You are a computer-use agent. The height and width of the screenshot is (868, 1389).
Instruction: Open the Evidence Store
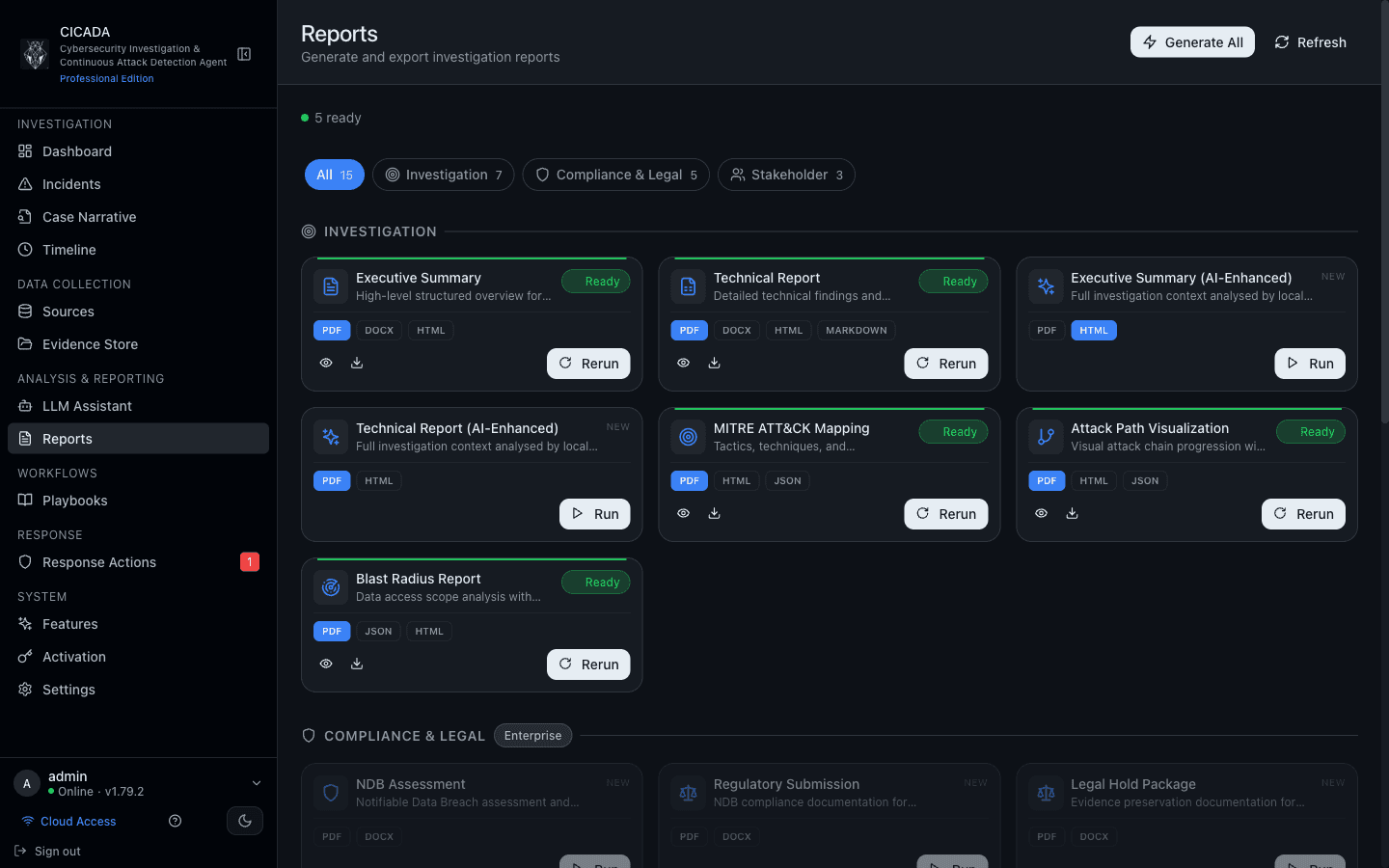click(138, 344)
